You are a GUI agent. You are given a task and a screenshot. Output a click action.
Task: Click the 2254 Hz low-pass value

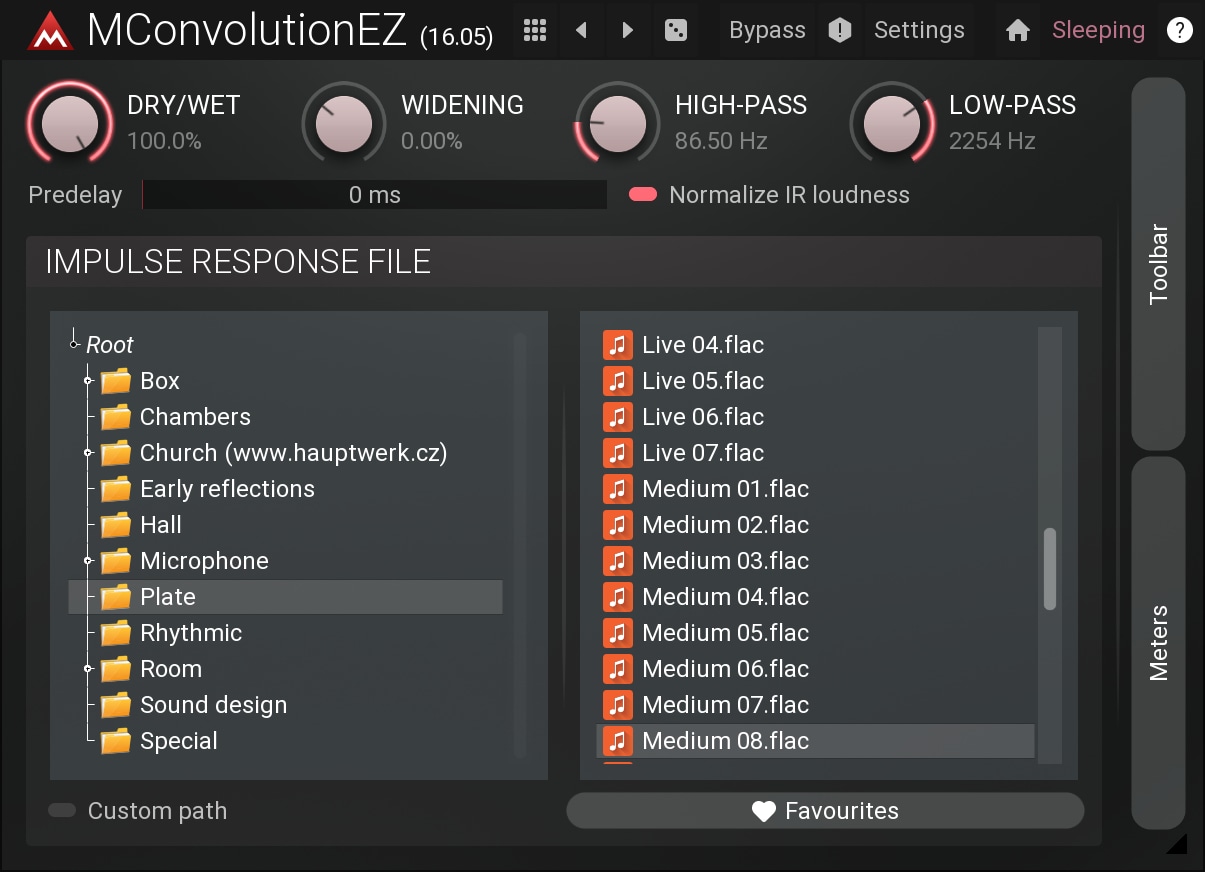tap(992, 142)
